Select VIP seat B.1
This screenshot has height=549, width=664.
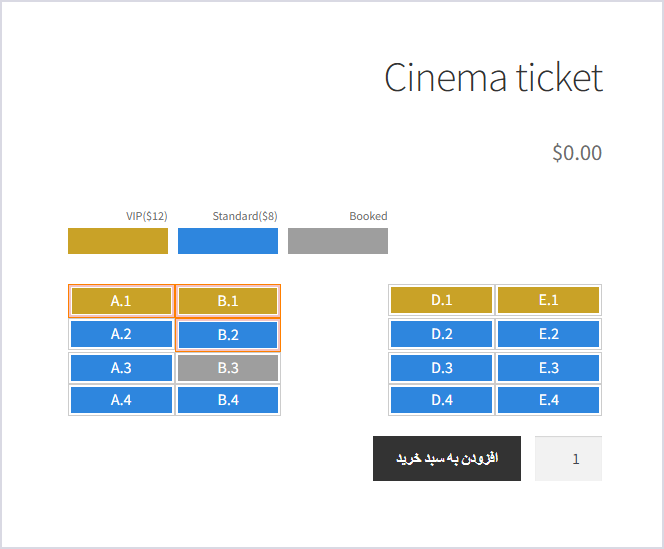pyautogui.click(x=228, y=301)
